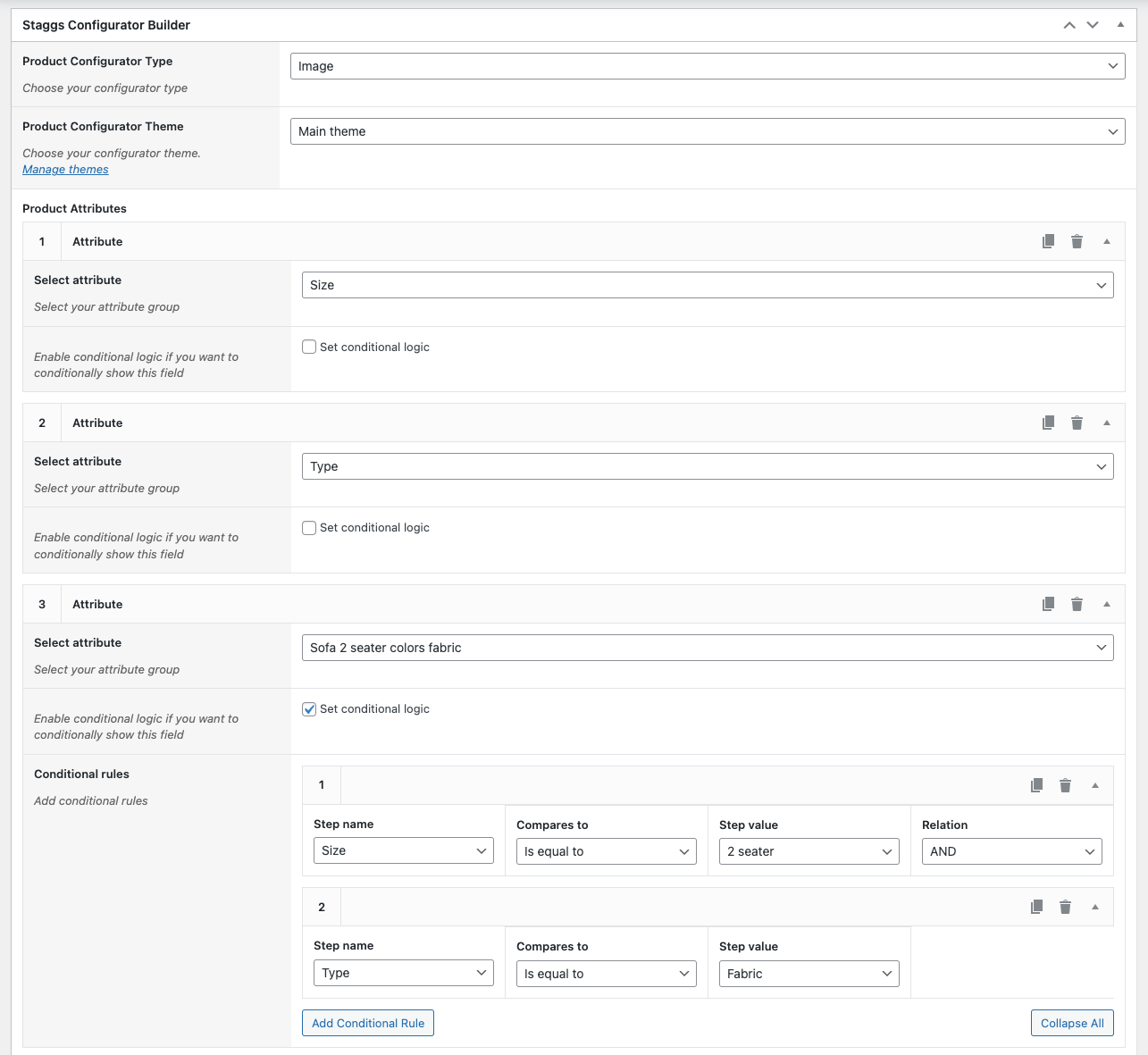Collapse conditional rule 1
This screenshot has width=1148, height=1055.
point(1094,785)
